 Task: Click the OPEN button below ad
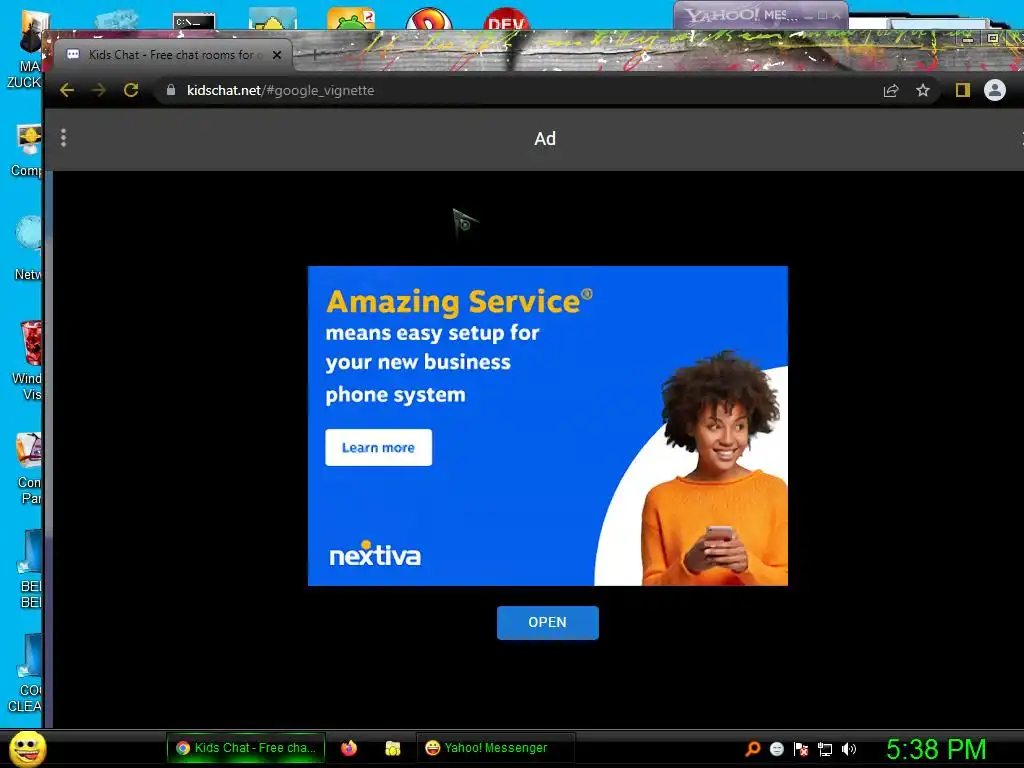(547, 622)
